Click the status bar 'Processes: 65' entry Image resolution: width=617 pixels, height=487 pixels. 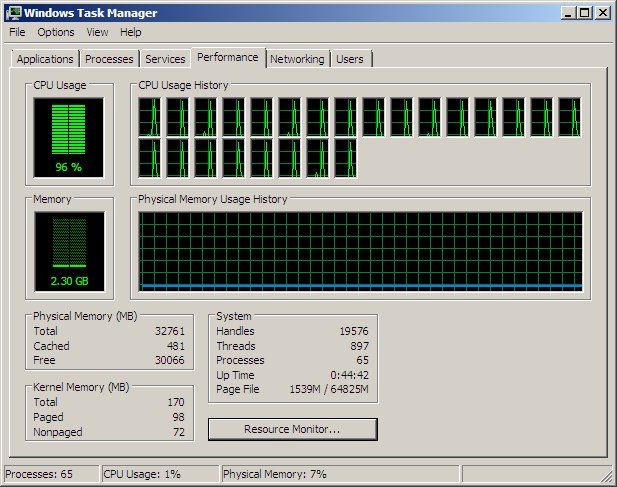[x=51, y=474]
